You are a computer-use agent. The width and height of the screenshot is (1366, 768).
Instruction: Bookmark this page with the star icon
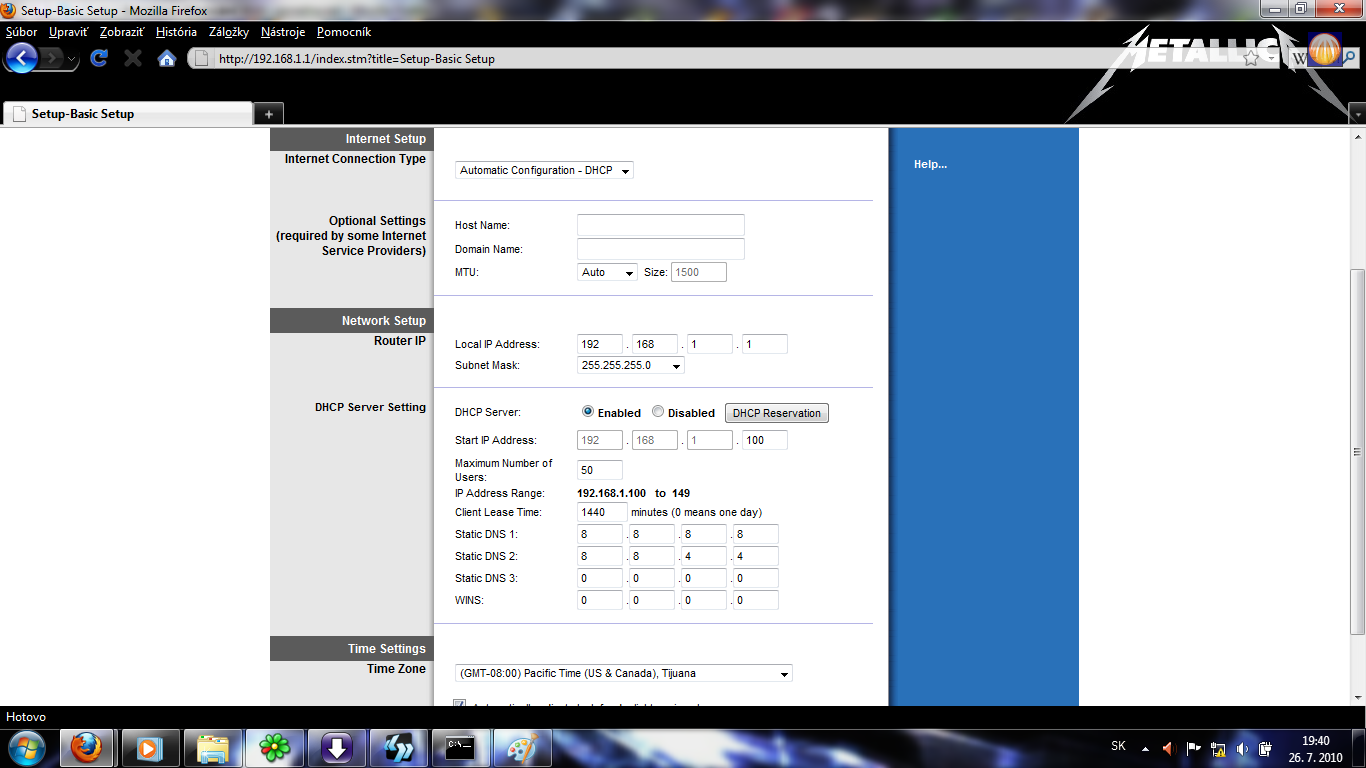(x=1251, y=58)
